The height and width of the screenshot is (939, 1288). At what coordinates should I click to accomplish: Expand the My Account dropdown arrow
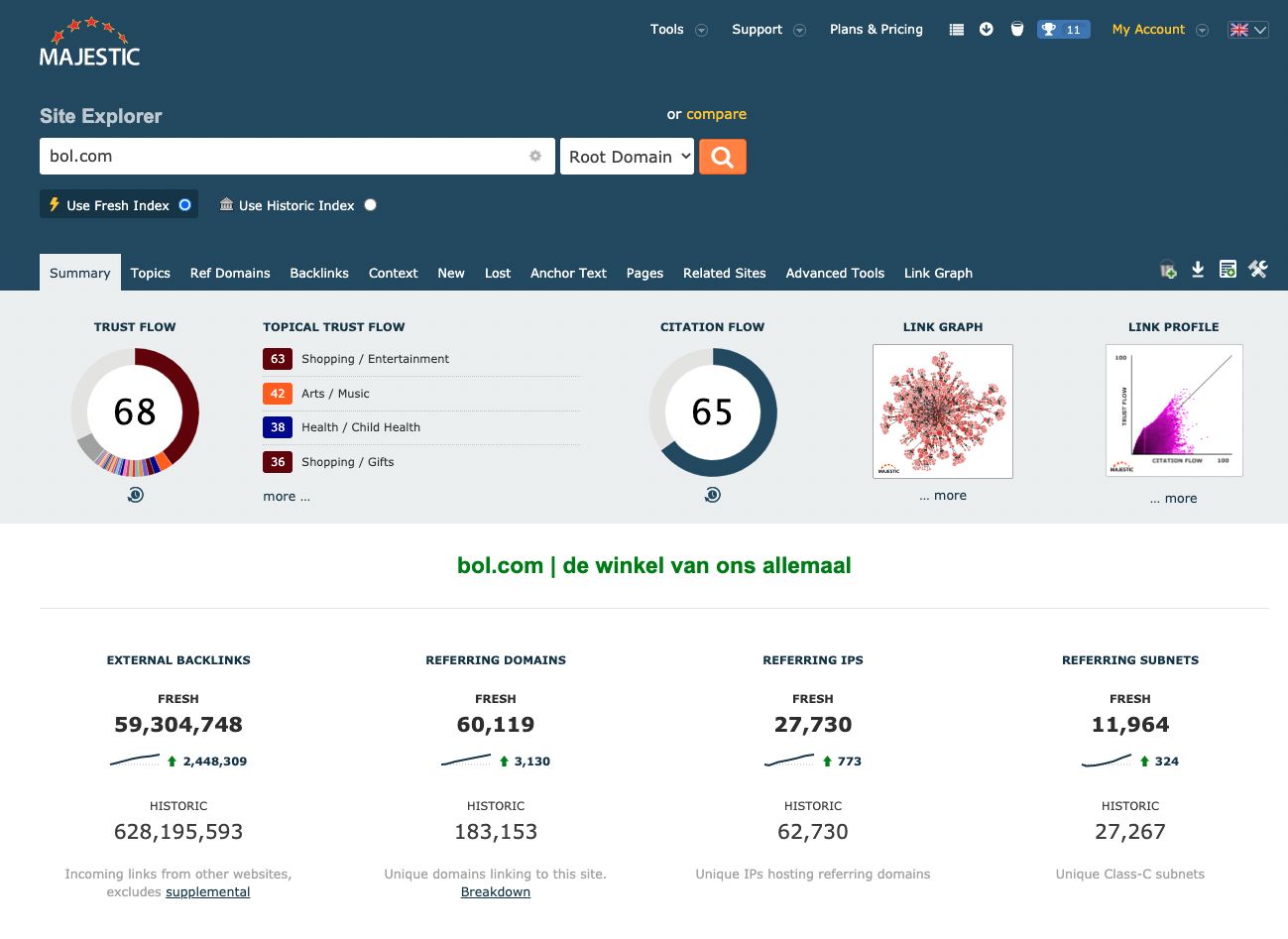click(1203, 30)
